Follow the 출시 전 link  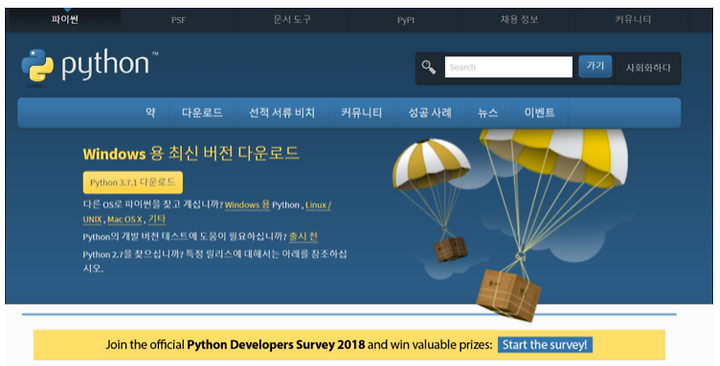click(x=303, y=237)
